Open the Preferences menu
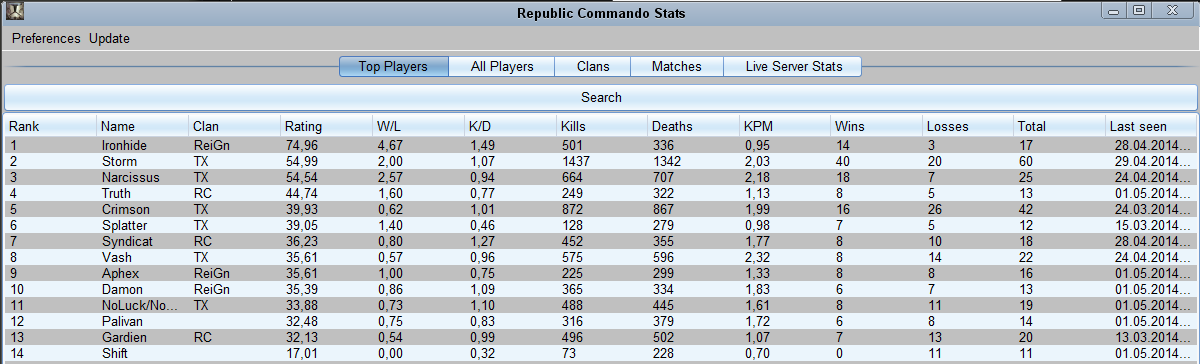Viewport: 1200px width, 364px height. coord(46,39)
